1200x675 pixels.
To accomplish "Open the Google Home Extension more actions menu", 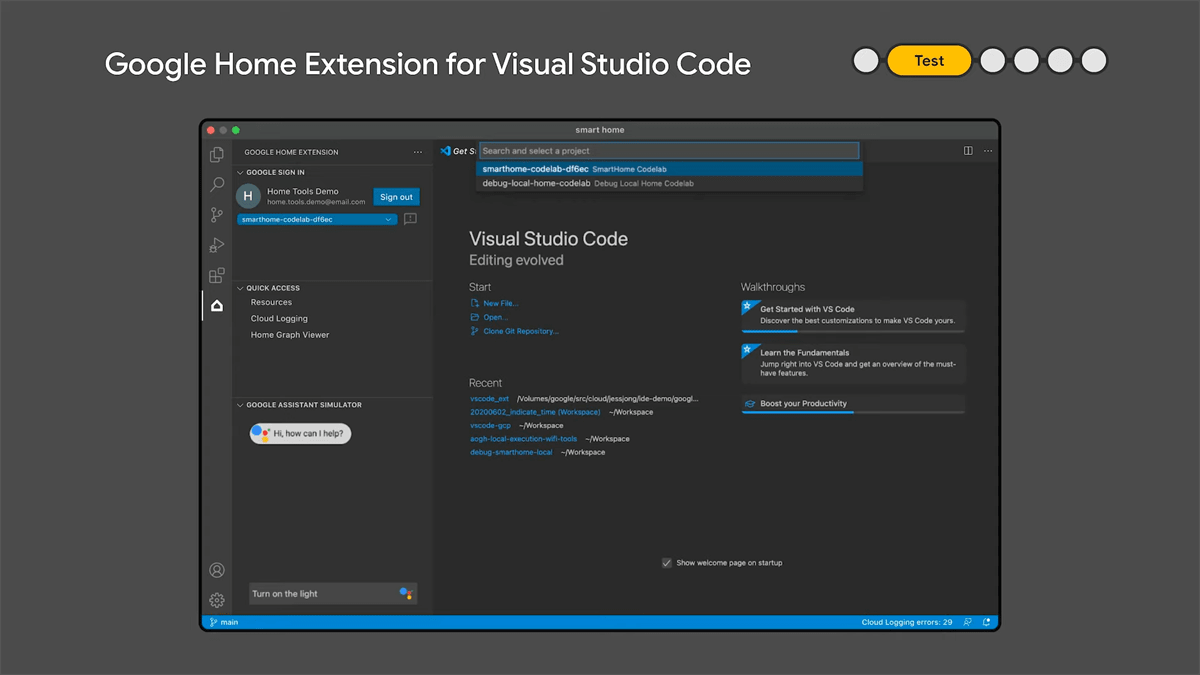I will pos(418,152).
